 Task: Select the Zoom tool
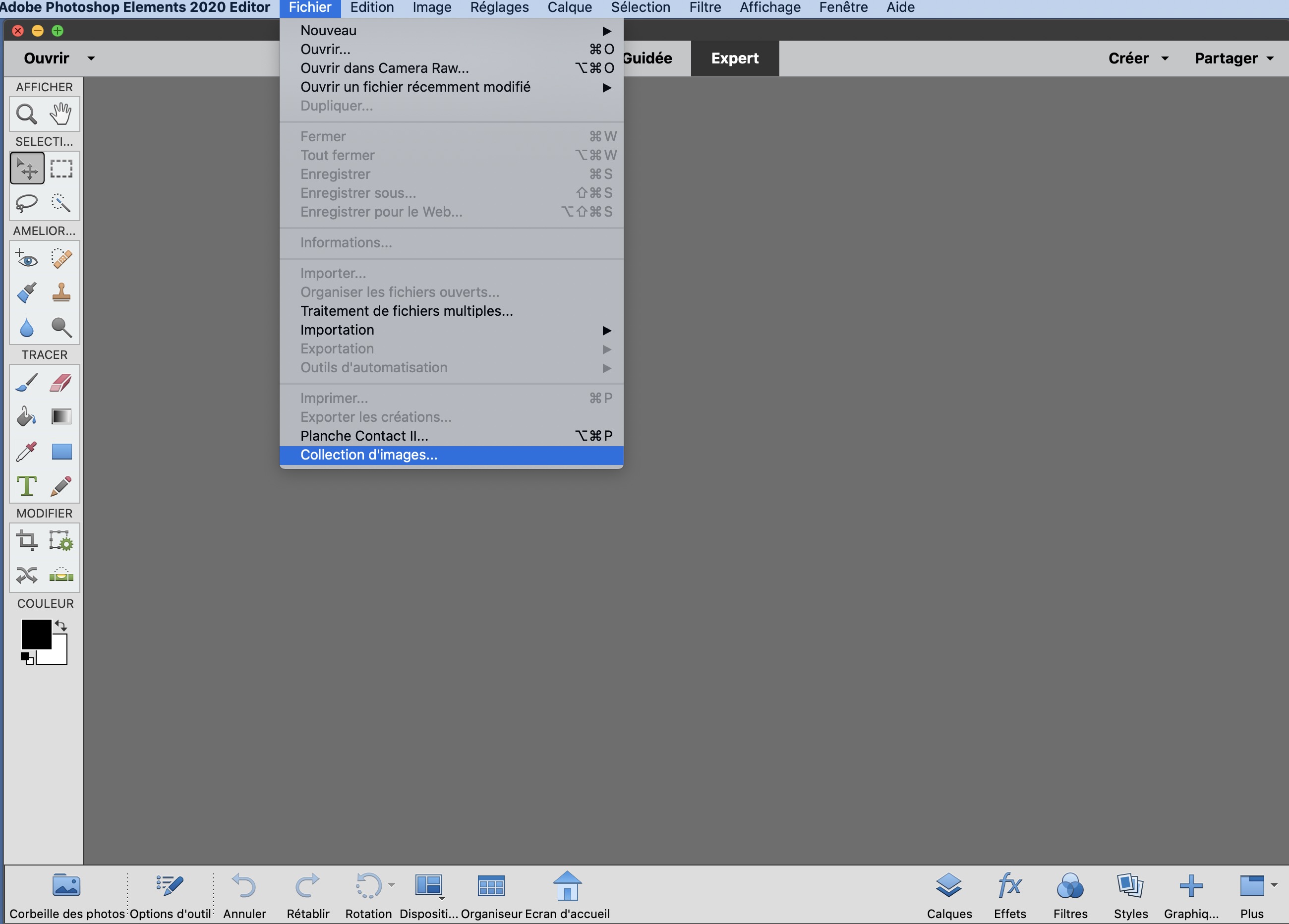(x=26, y=114)
